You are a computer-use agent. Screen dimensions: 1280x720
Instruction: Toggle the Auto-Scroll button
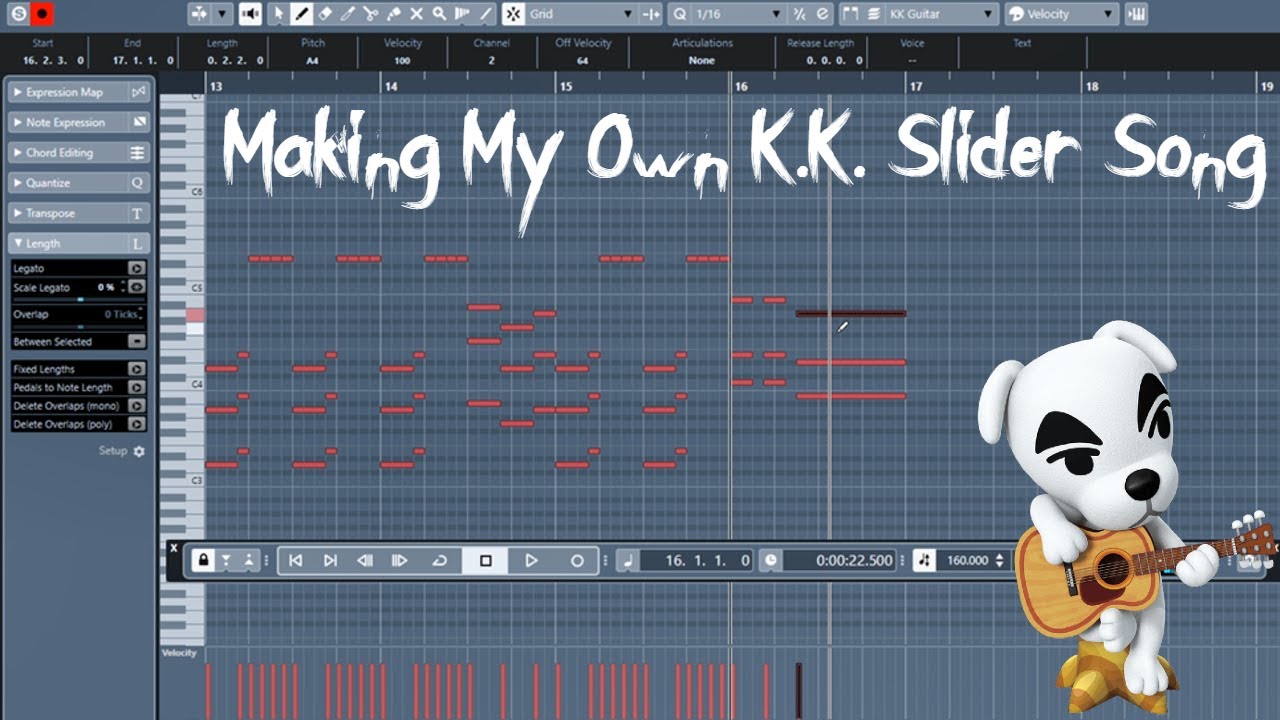pos(201,14)
